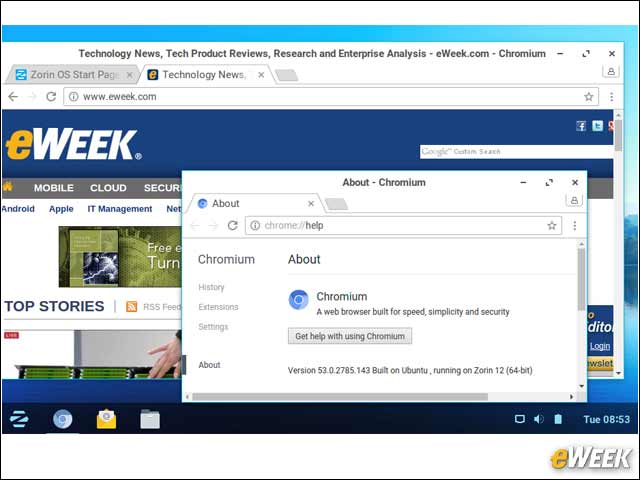The image size is (640, 480).
Task: Reload the About page
Action: 233,225
